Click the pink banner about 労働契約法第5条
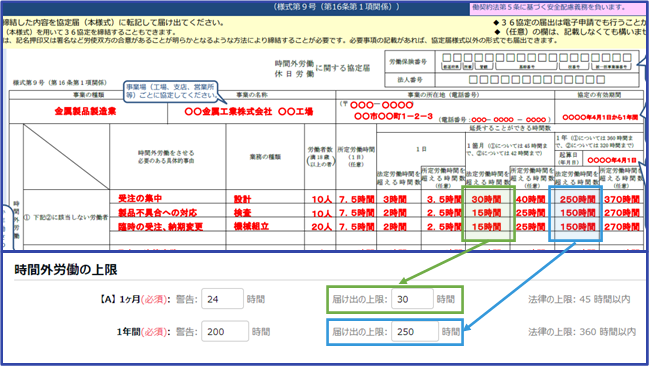 [557, 7]
